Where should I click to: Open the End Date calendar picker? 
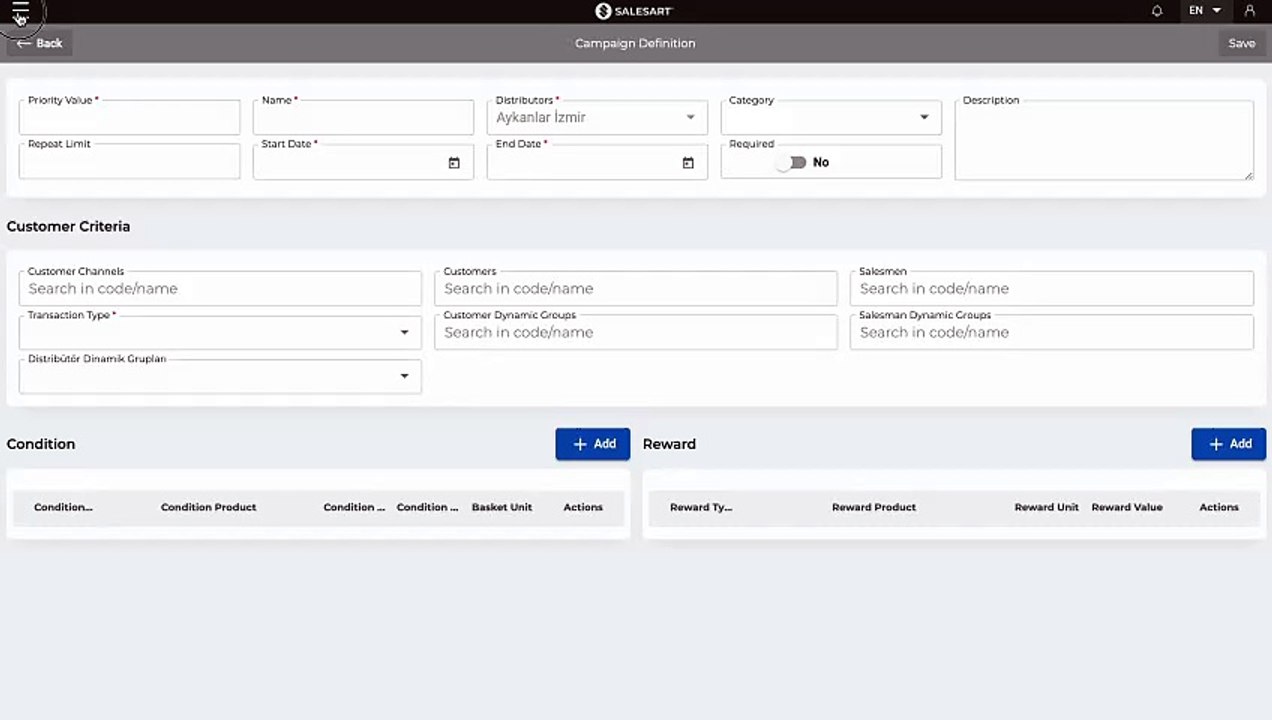coord(688,163)
